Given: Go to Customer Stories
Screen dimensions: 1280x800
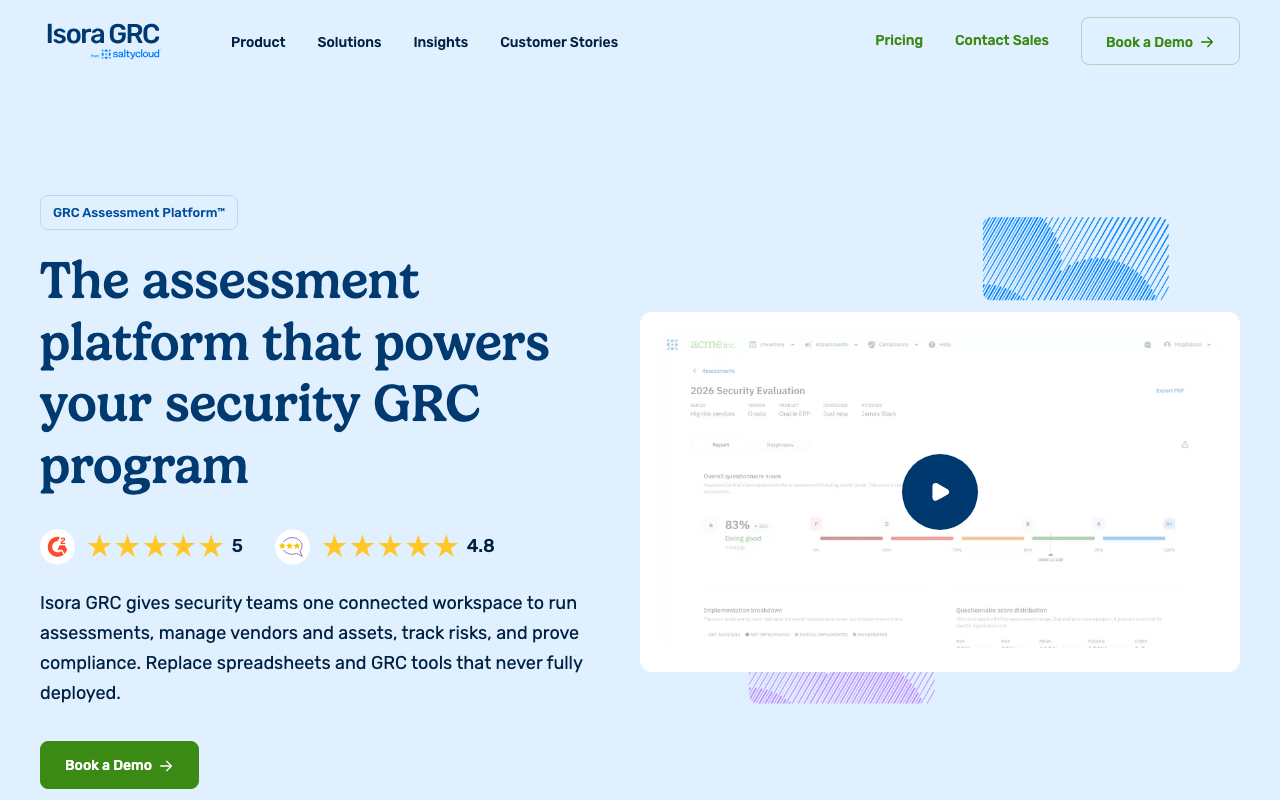Looking at the screenshot, I should point(559,42).
